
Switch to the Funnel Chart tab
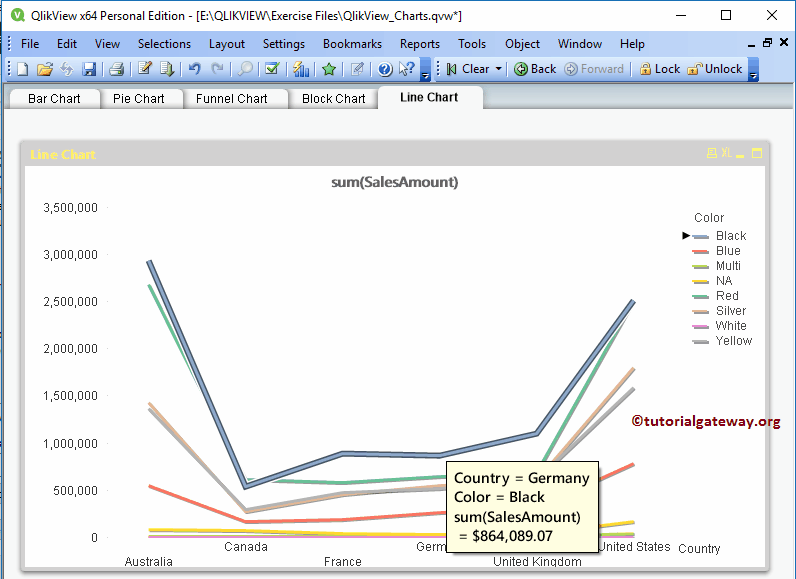point(231,98)
